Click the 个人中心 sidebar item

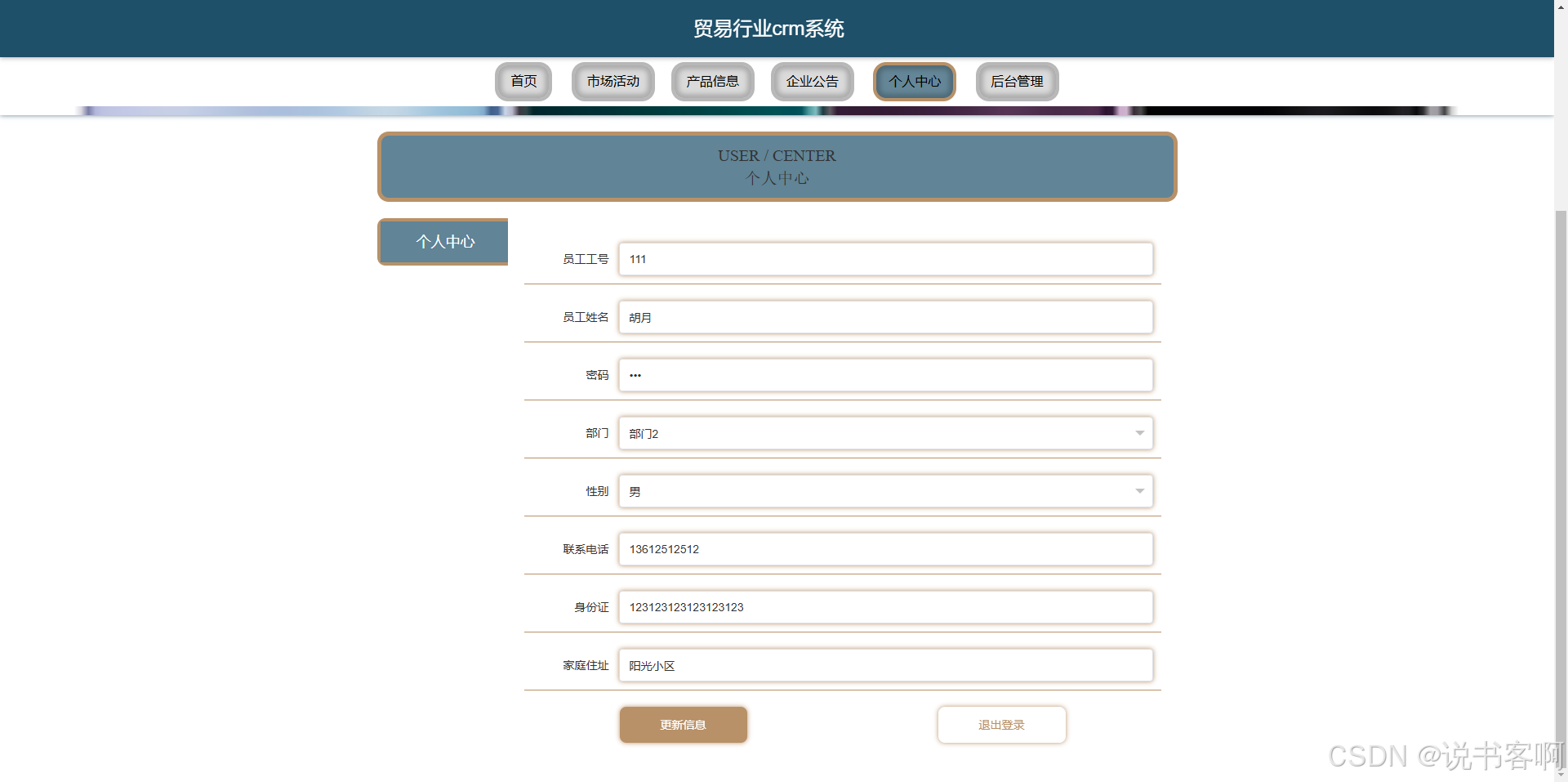pyautogui.click(x=443, y=242)
